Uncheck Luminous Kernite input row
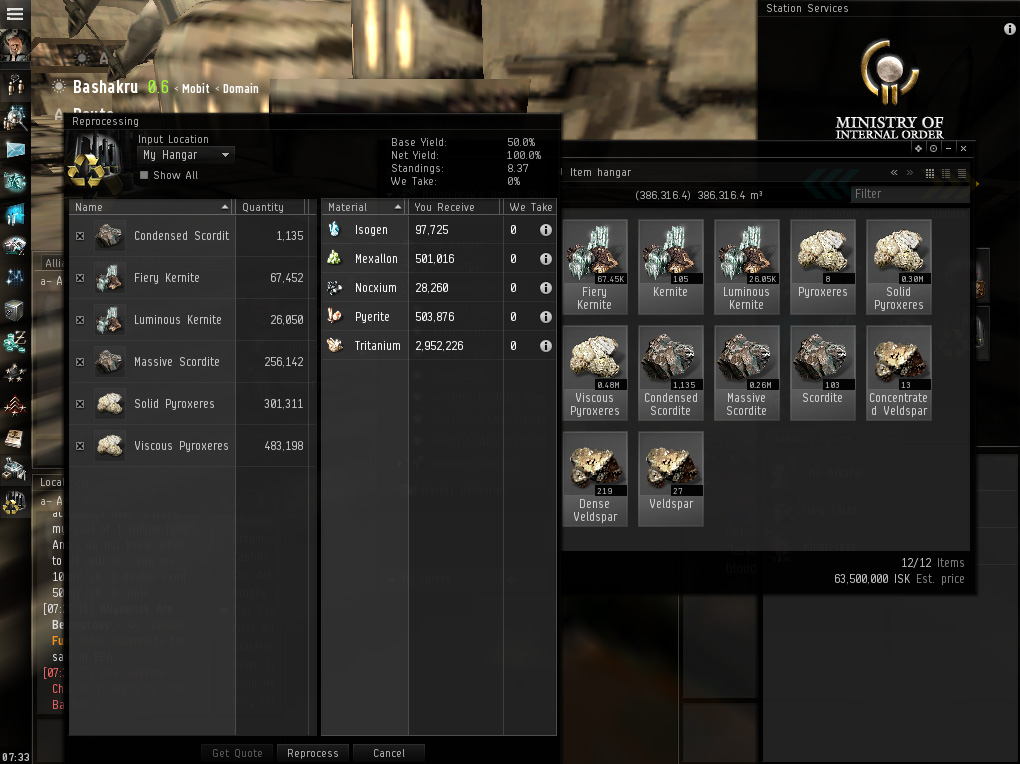Image resolution: width=1020 pixels, height=764 pixels. pyautogui.click(x=79, y=320)
